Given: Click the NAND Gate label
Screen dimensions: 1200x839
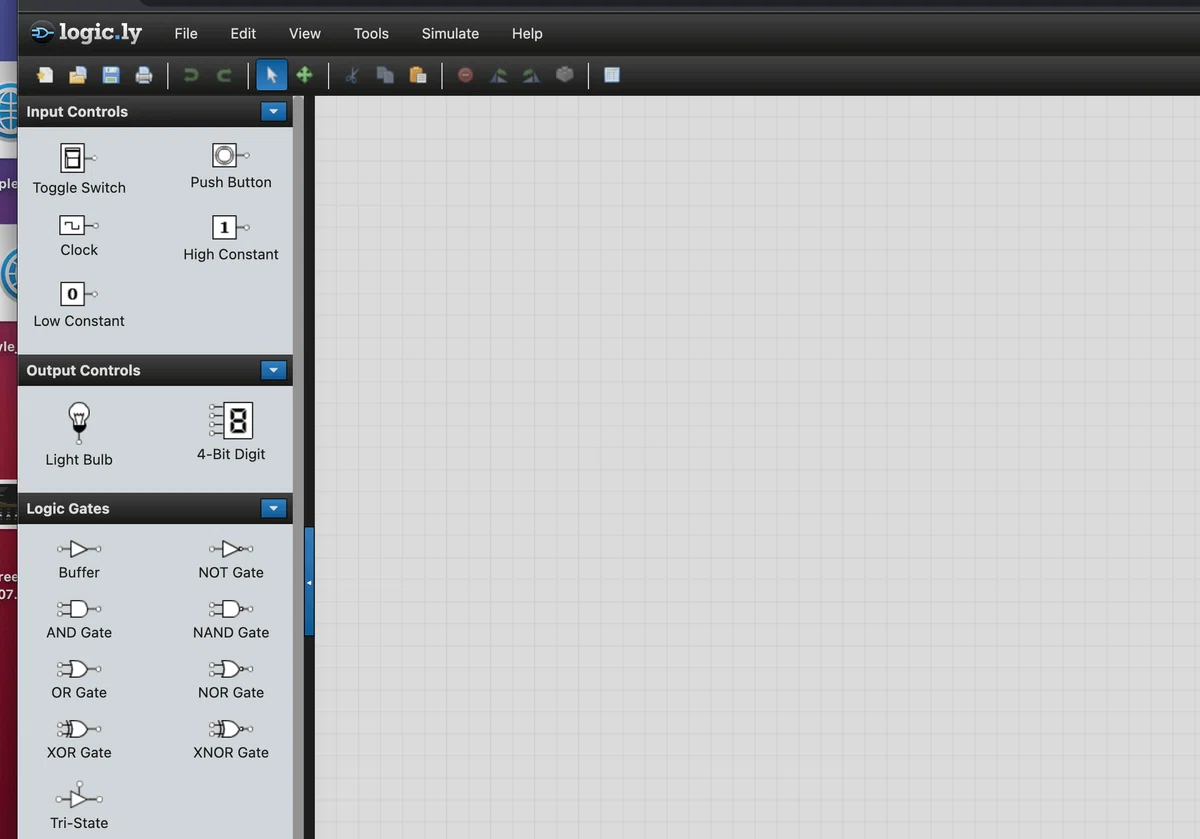Looking at the screenshot, I should pyautogui.click(x=231, y=633).
